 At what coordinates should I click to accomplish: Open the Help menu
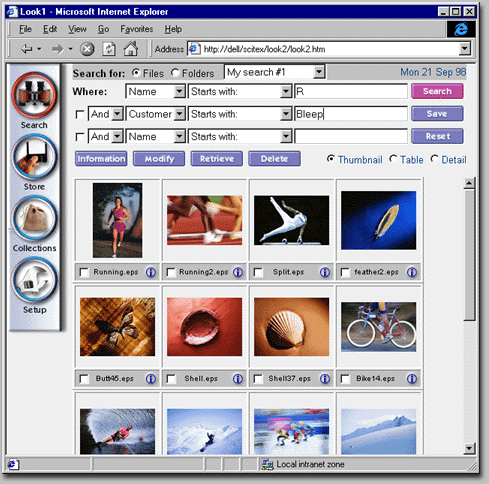(173, 29)
